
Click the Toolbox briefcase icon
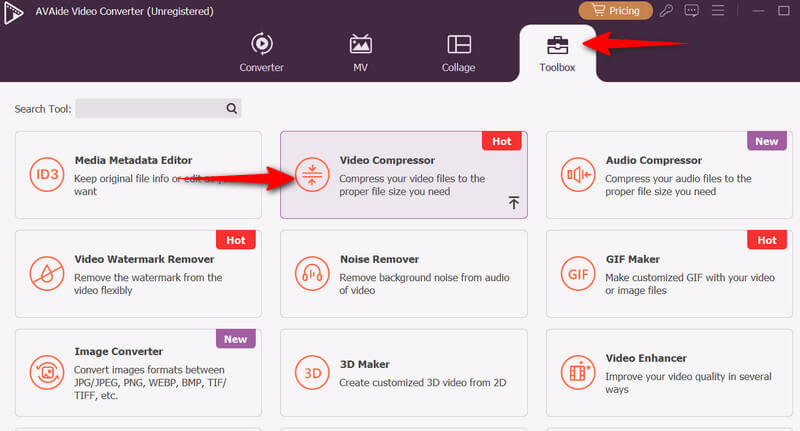pyautogui.click(x=557, y=45)
